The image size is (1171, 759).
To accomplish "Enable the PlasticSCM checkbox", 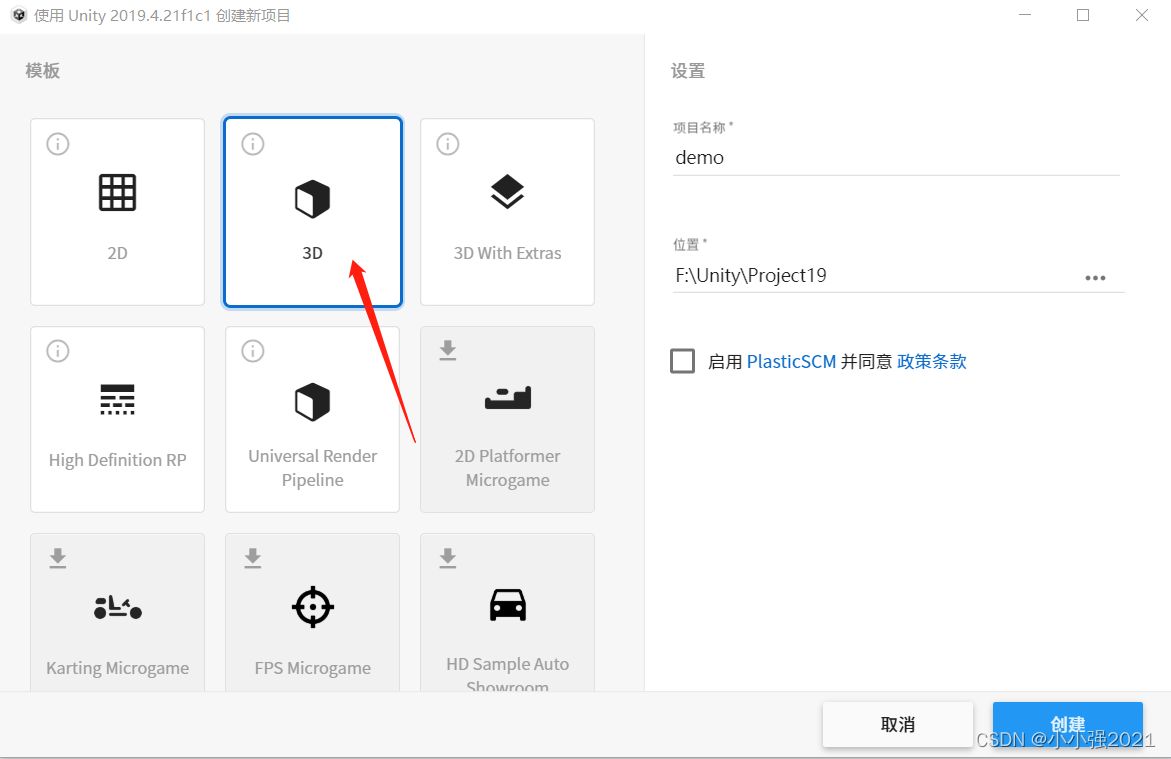I will click(683, 361).
